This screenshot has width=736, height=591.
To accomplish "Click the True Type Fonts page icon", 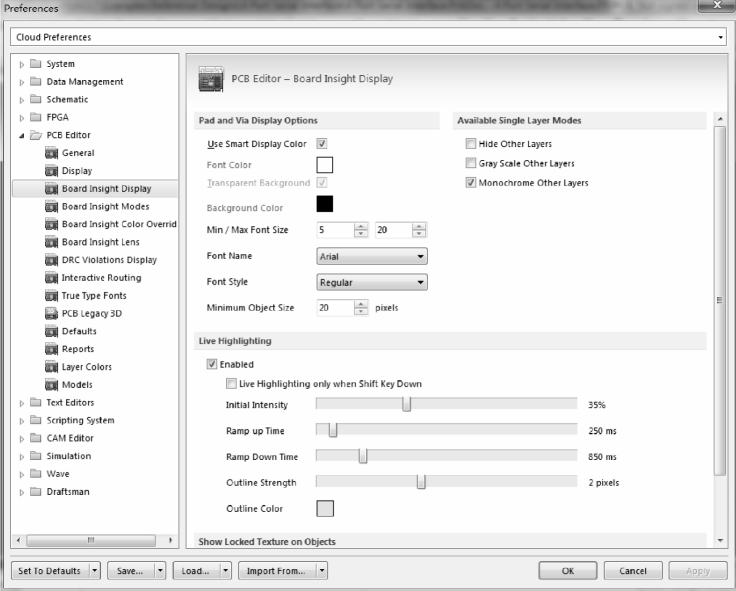I will [x=51, y=296].
